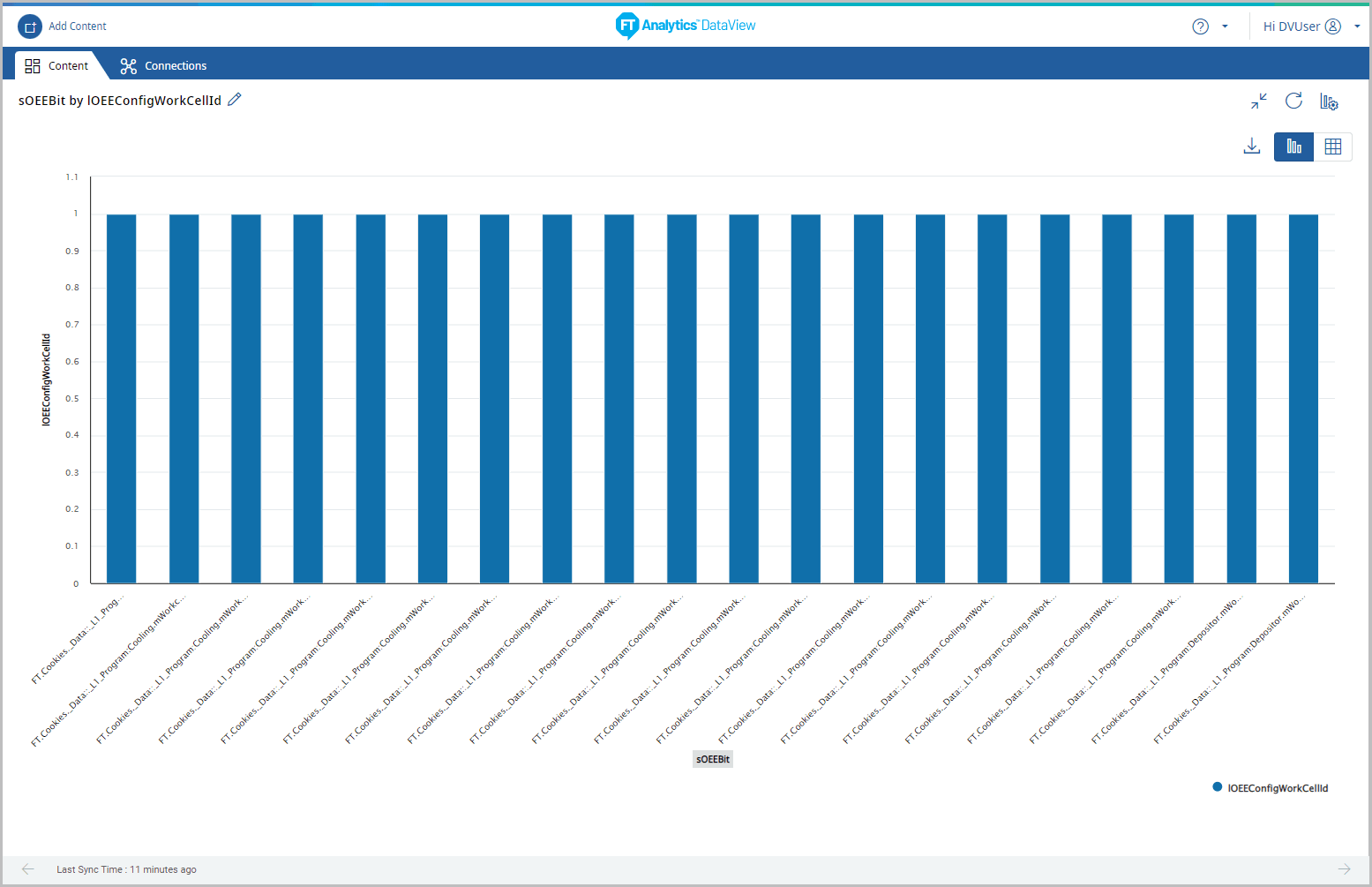Expand the user account dropdown arrow

(x=1357, y=26)
